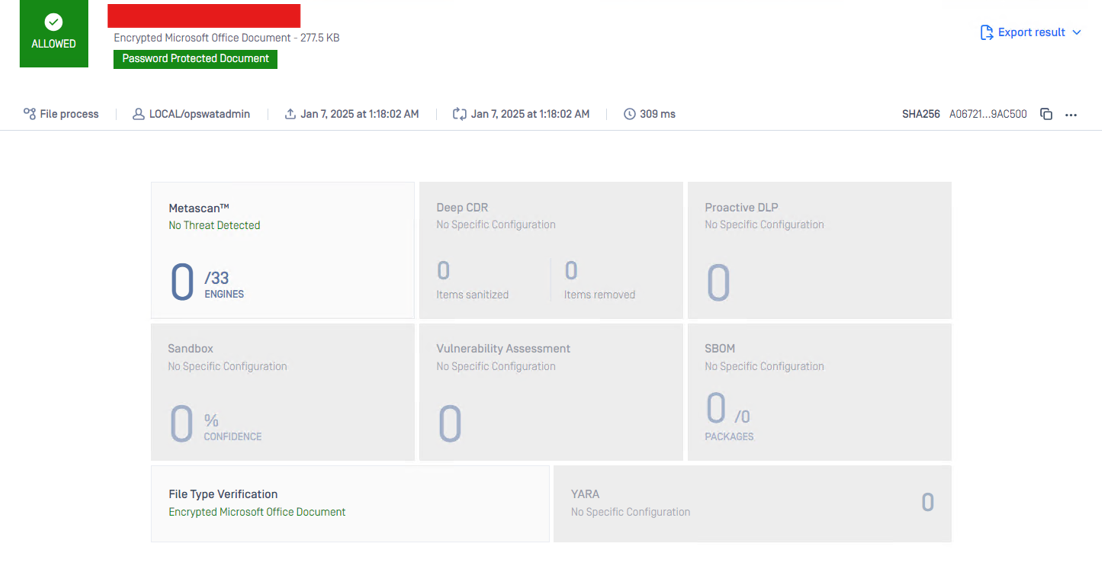
Task: Open the Metascan results card
Action: (283, 250)
